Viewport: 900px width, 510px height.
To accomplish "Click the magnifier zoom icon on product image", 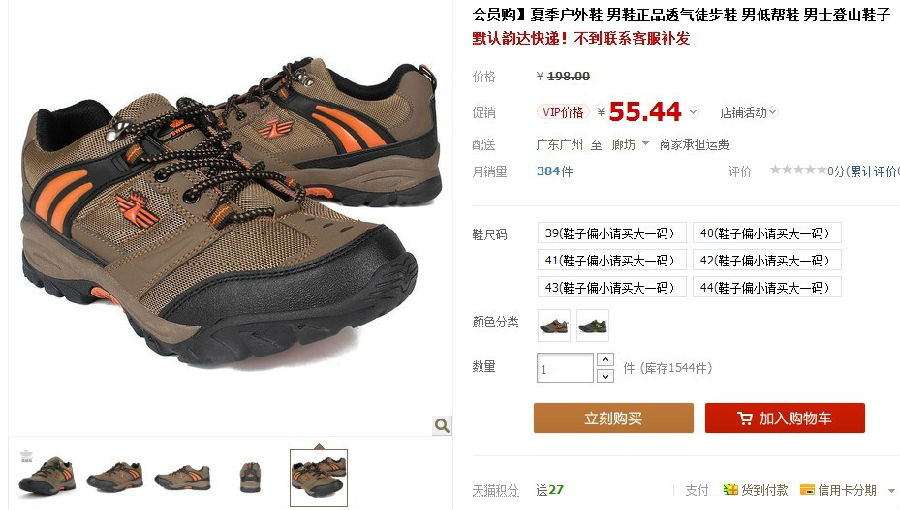I will [441, 426].
